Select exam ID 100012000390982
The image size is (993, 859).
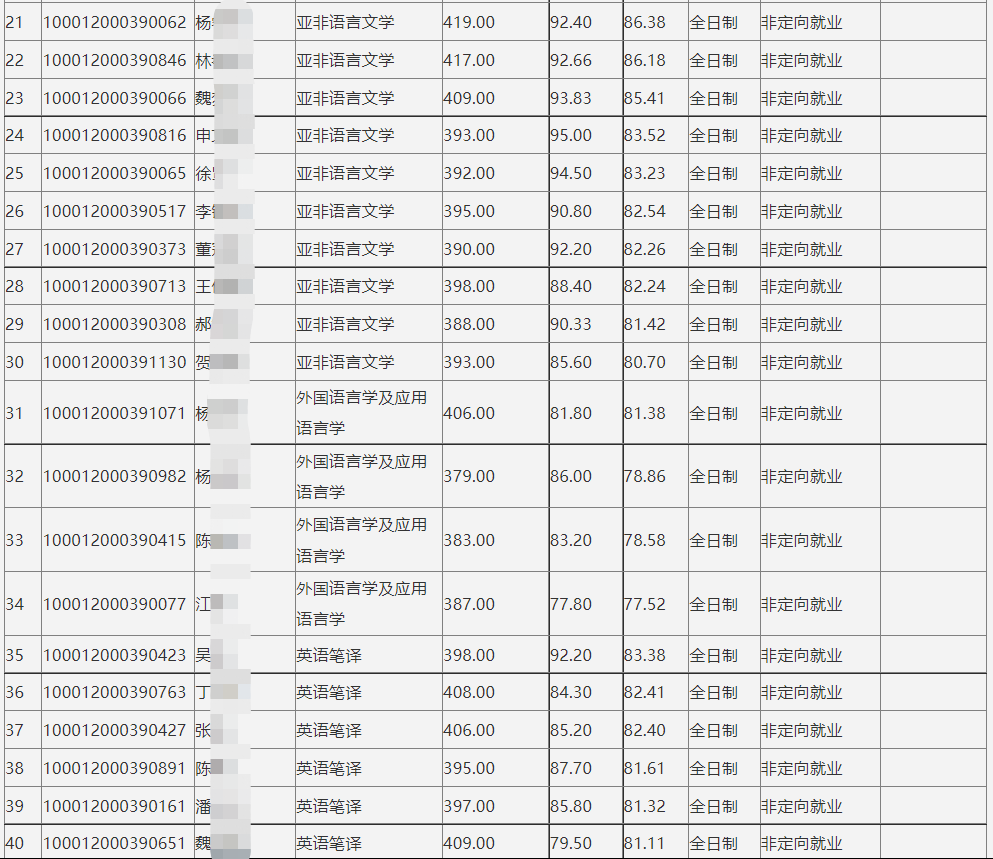[x=115, y=476]
